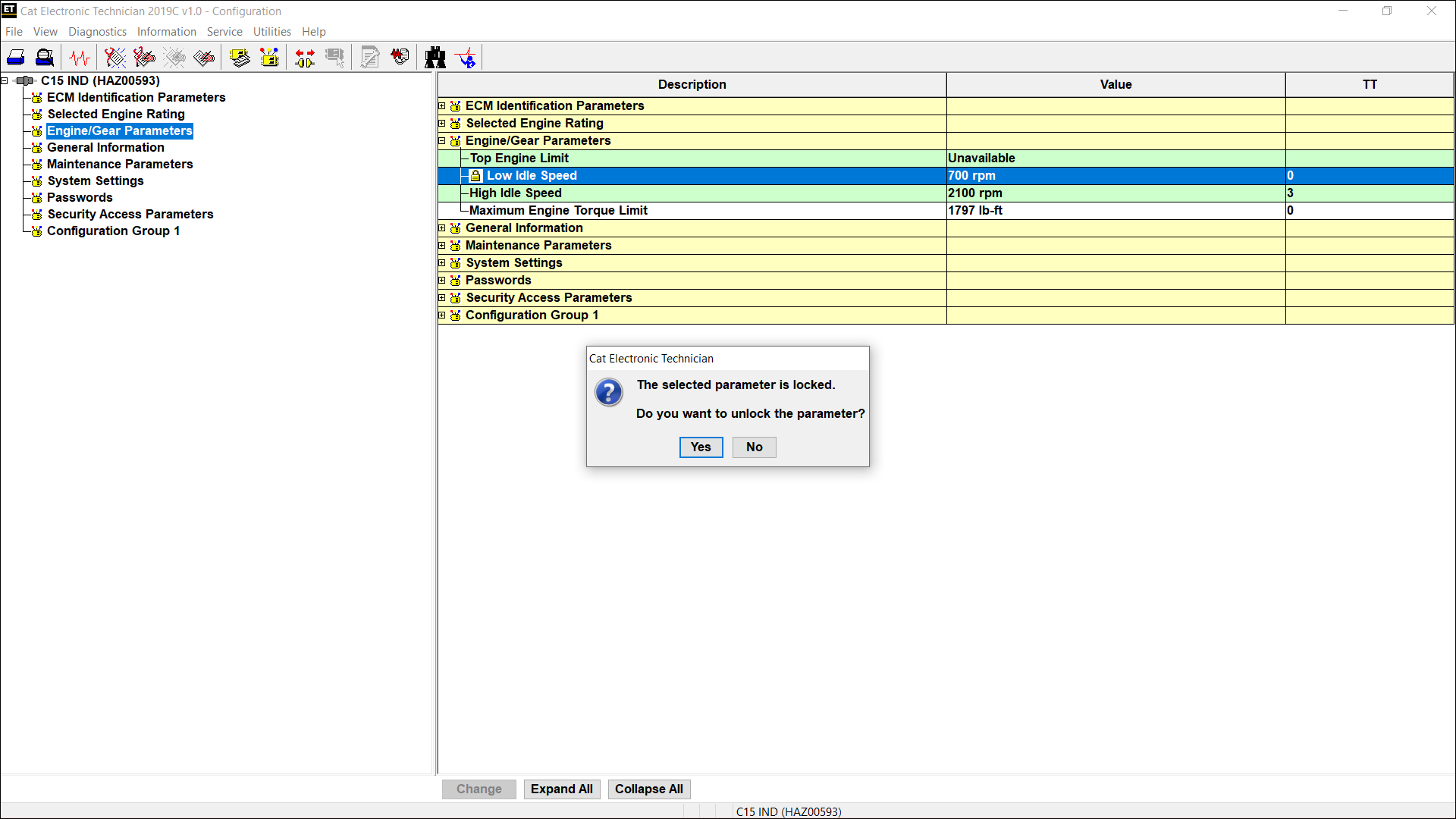Open the Diagnostics menu
This screenshot has height=819, width=1456.
(x=97, y=32)
